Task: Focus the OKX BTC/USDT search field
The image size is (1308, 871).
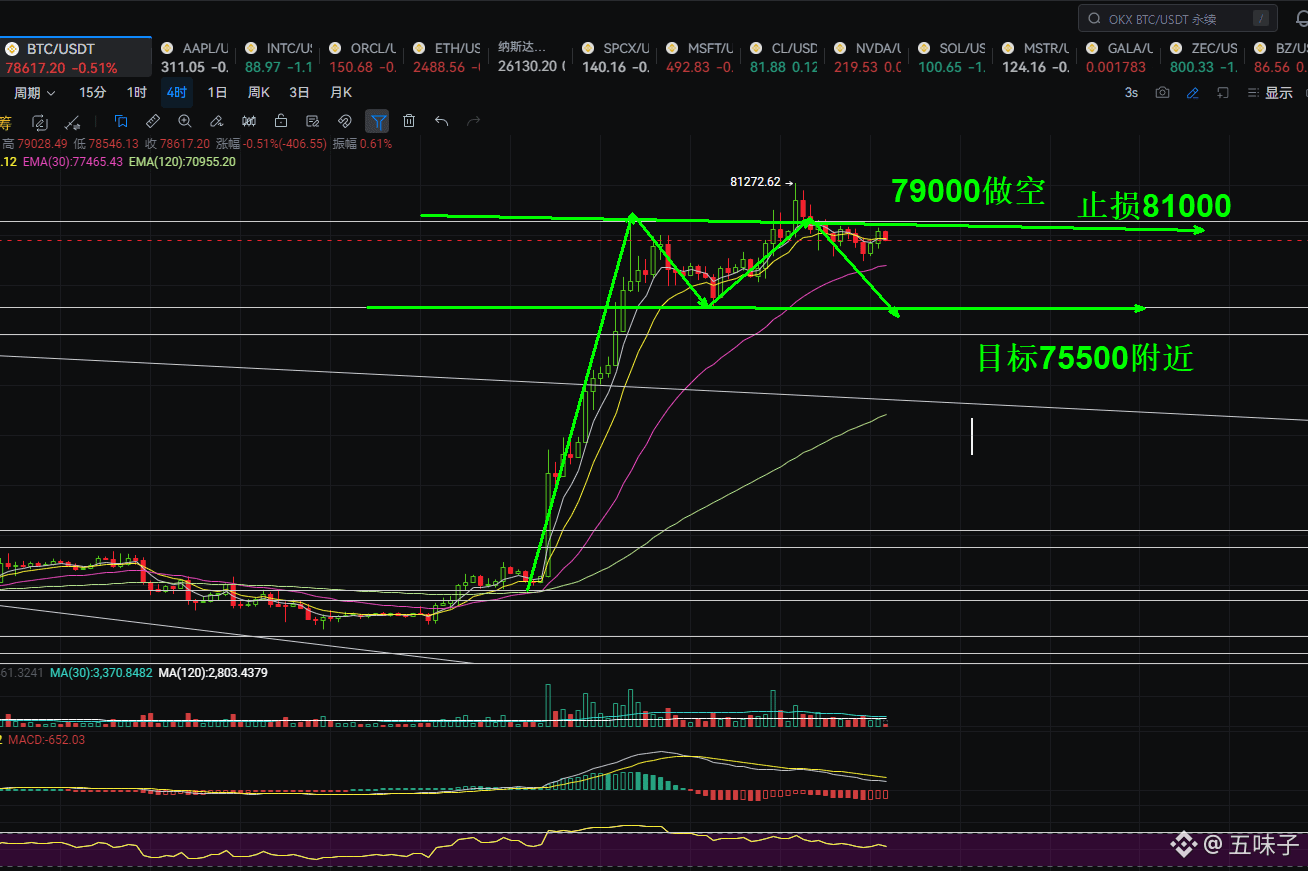Action: tap(1177, 18)
